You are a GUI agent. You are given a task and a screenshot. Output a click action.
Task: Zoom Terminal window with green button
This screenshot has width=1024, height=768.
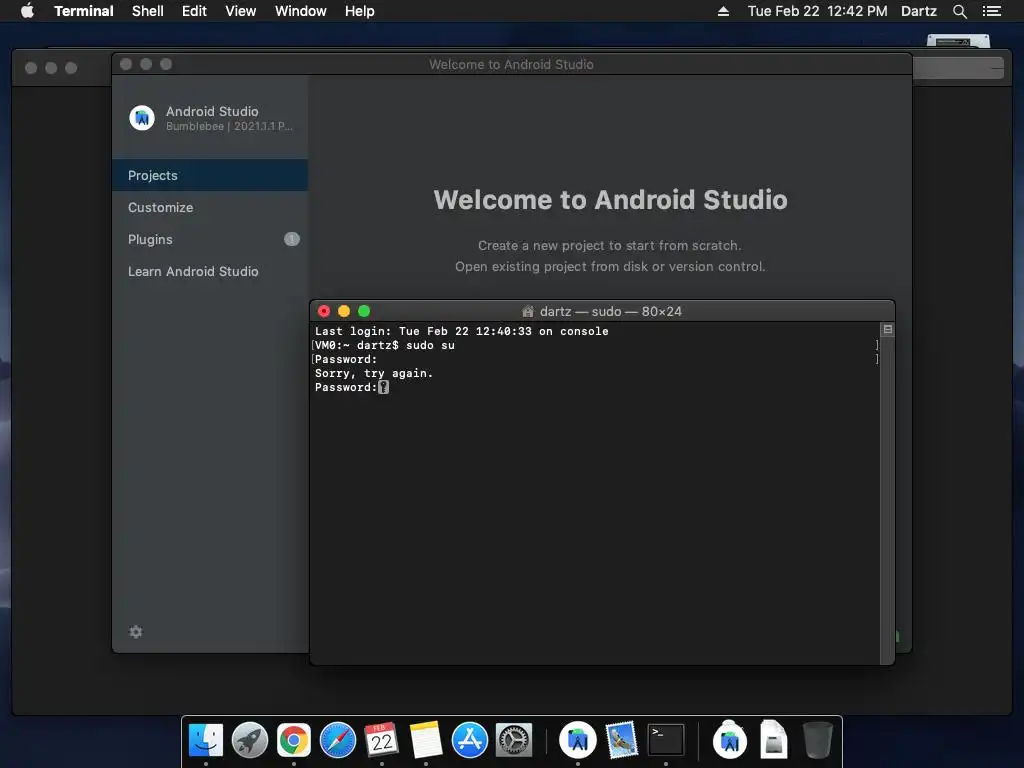coord(364,311)
